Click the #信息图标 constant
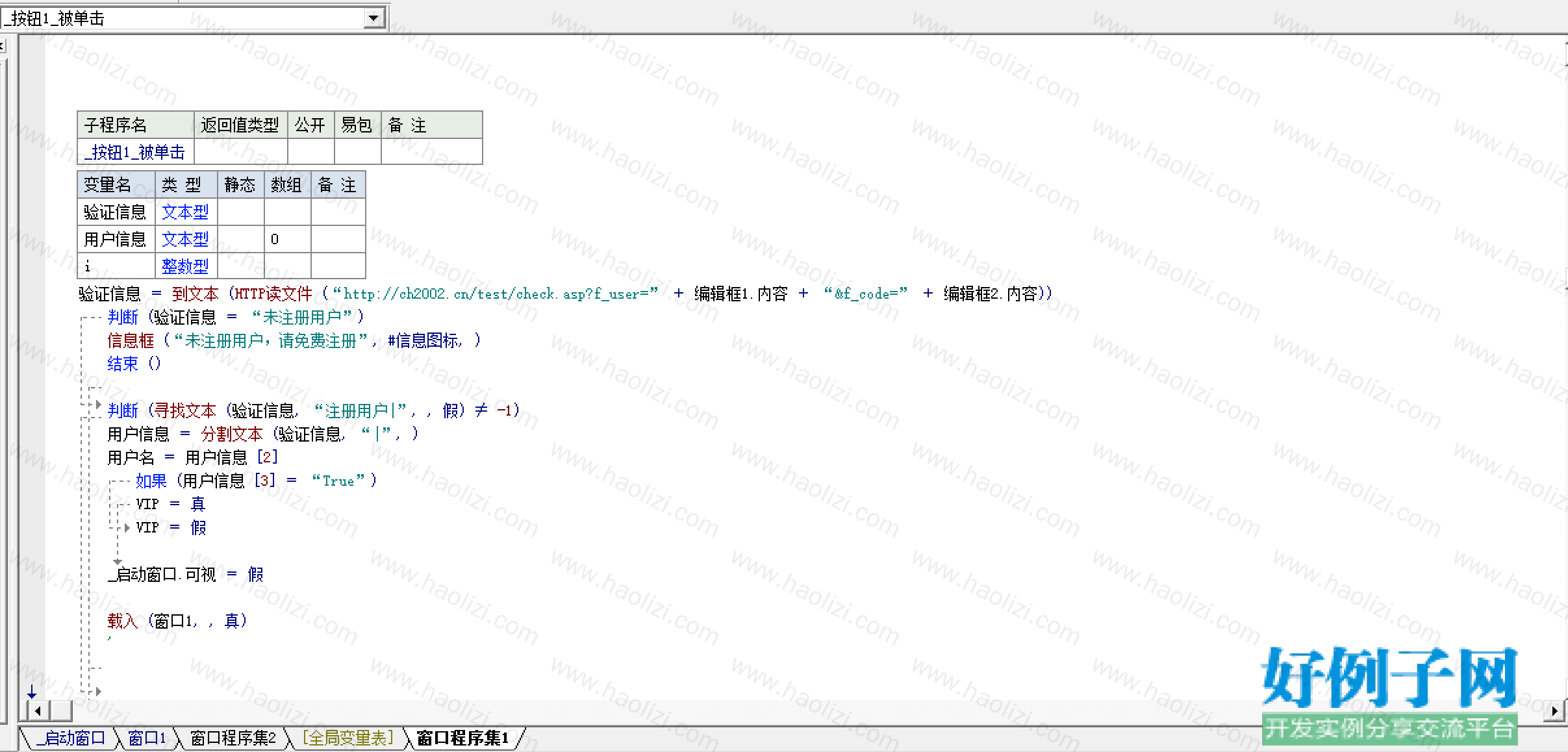The height and width of the screenshot is (752, 1568). tap(424, 341)
